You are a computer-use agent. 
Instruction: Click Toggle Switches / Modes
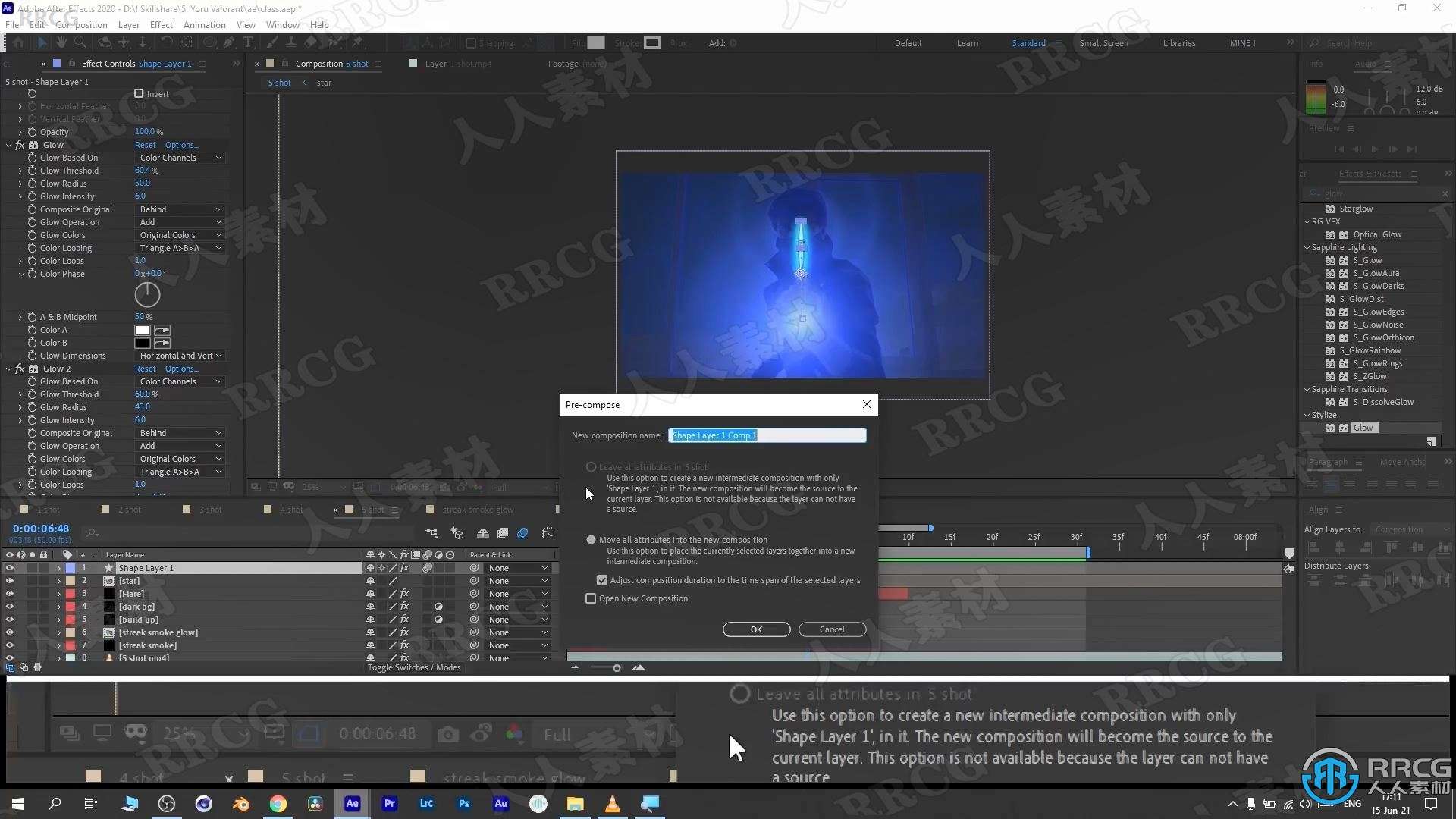click(414, 667)
